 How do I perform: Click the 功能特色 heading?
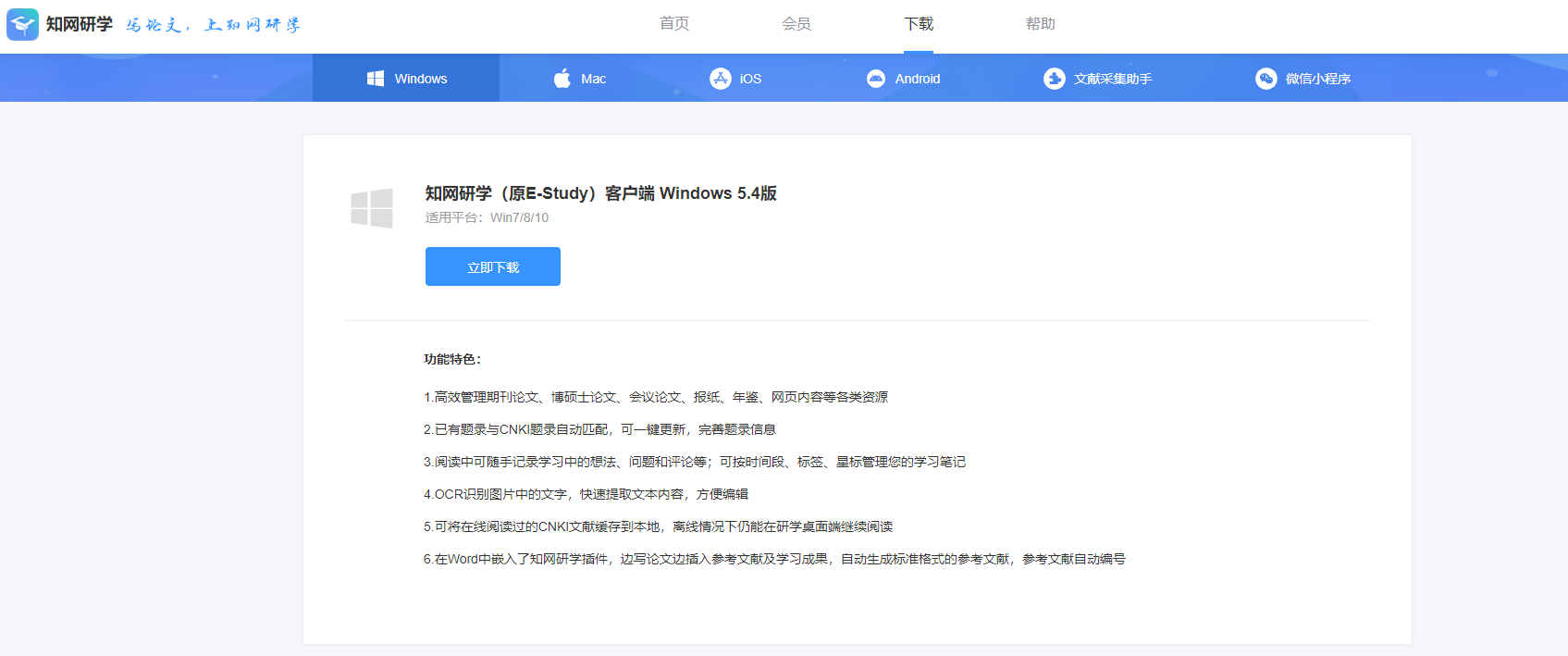click(x=452, y=359)
